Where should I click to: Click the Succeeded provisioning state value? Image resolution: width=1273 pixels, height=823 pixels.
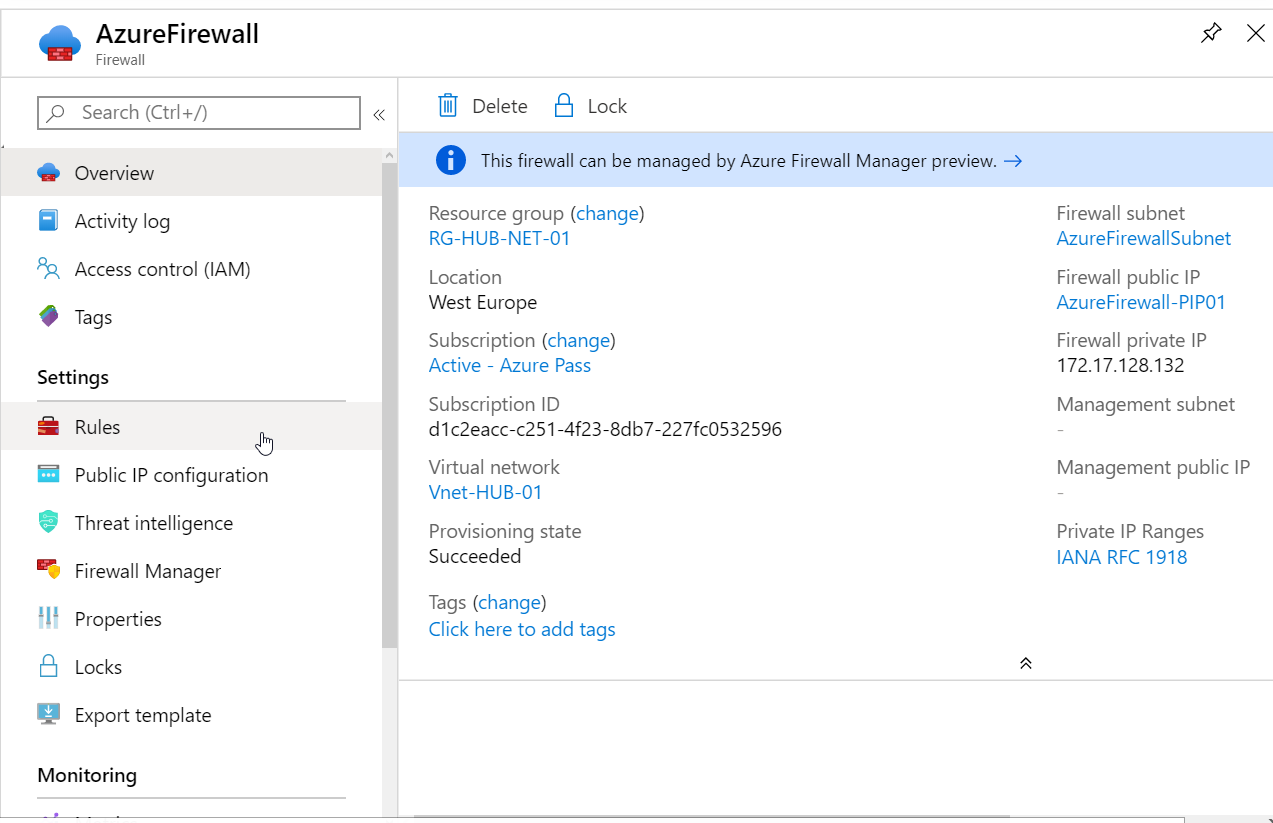coord(475,556)
